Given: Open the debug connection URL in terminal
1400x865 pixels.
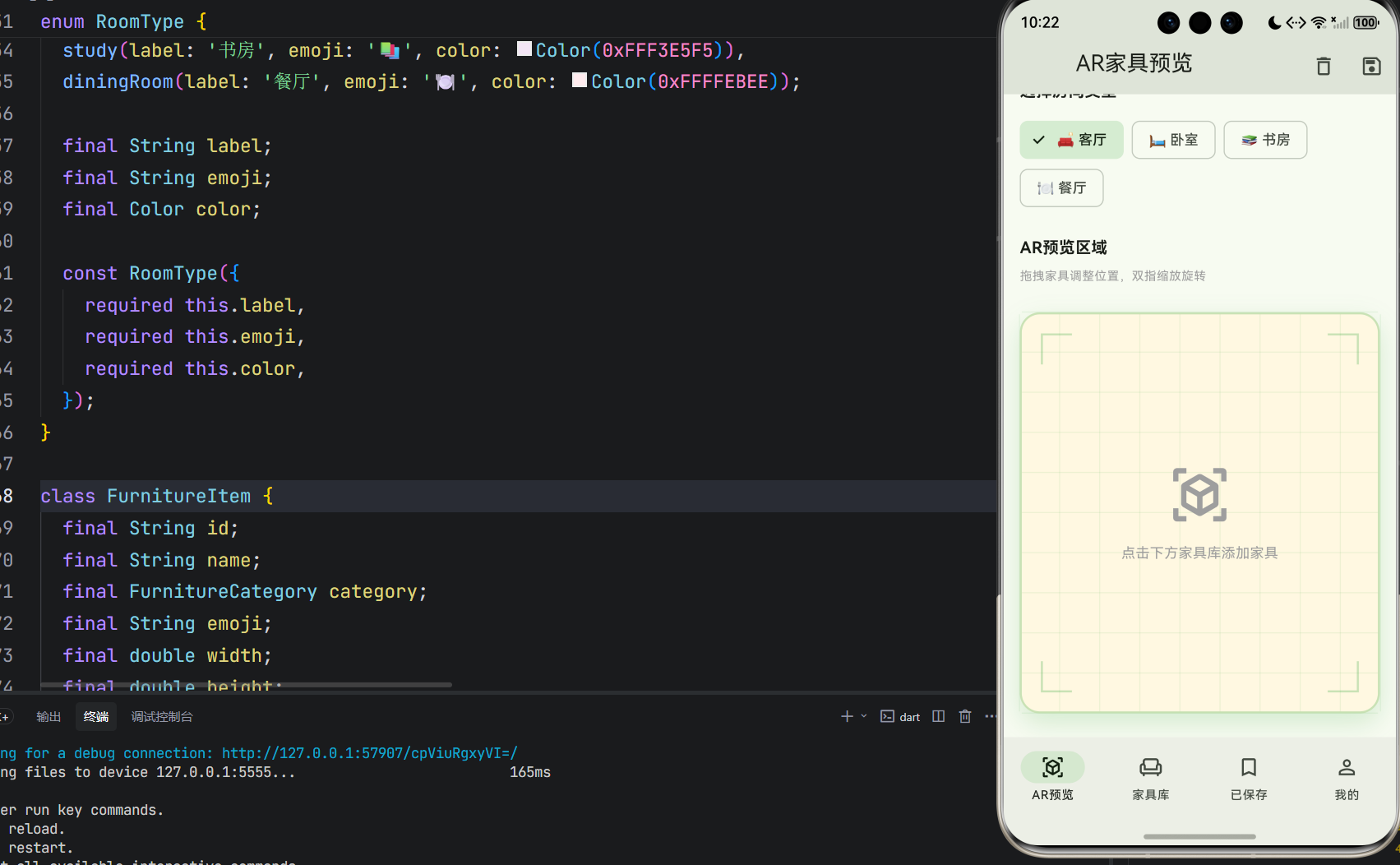Looking at the screenshot, I should point(370,753).
